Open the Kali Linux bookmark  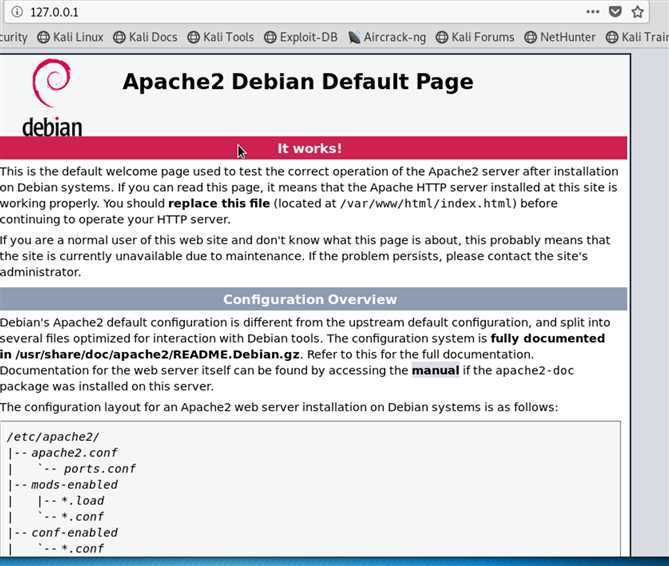70,38
